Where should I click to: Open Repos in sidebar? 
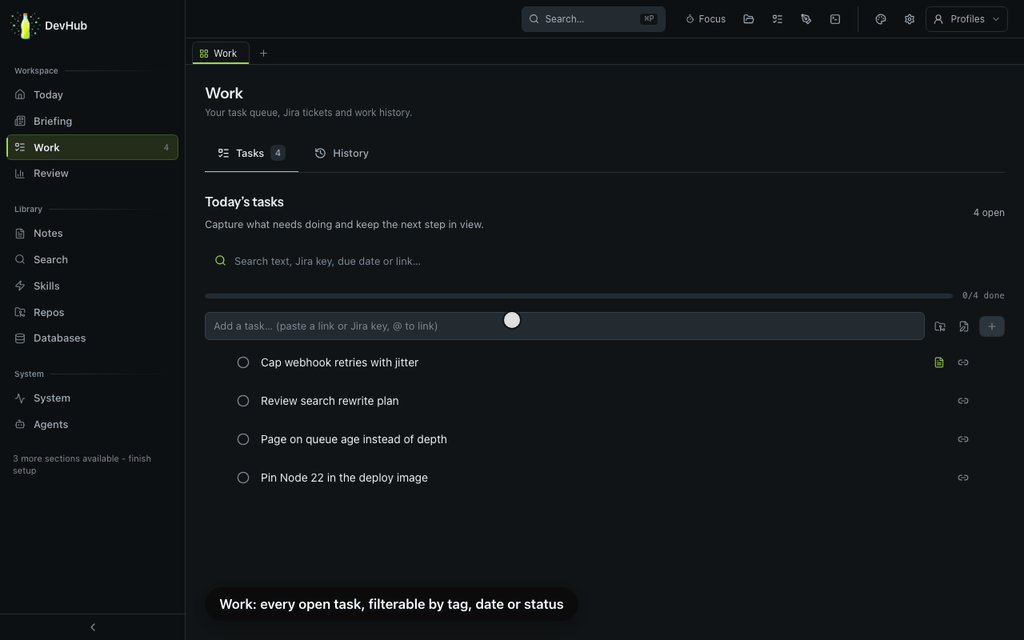click(x=92, y=312)
